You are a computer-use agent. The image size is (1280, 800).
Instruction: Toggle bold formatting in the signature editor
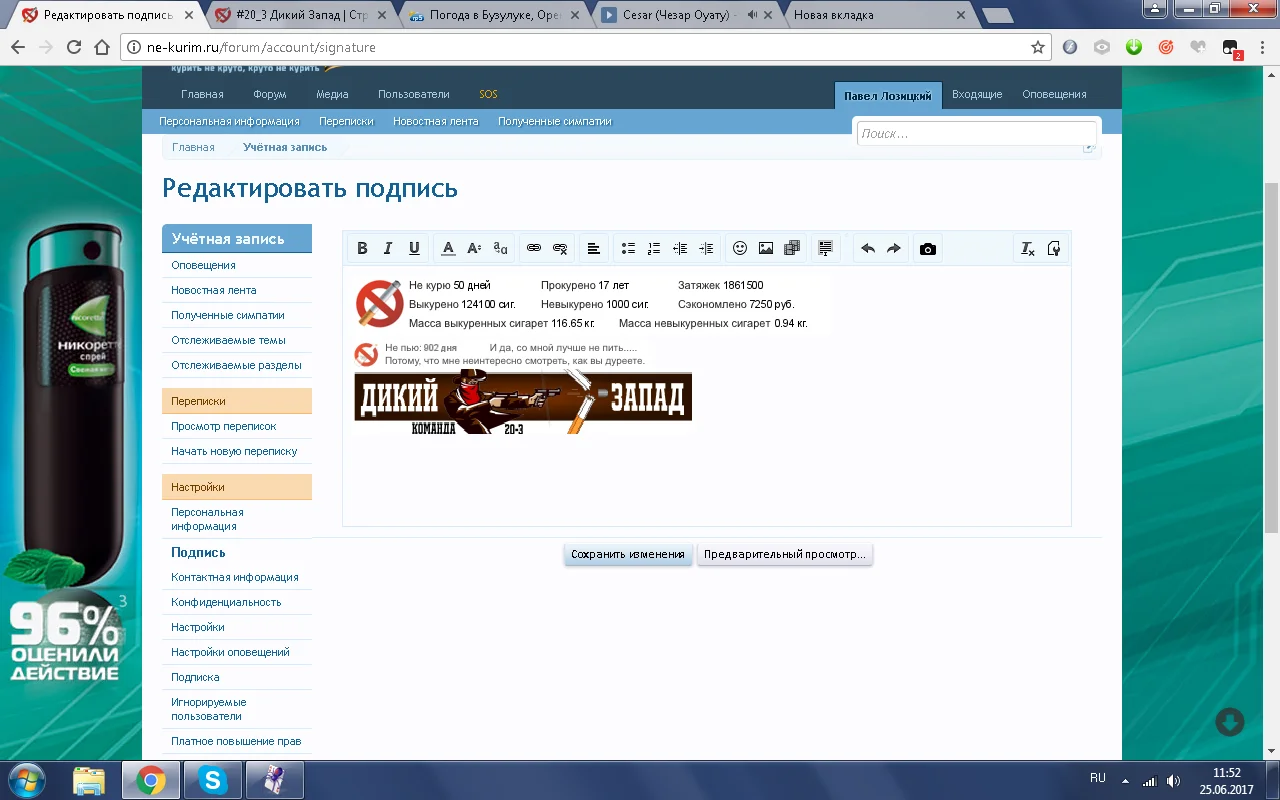pos(362,249)
